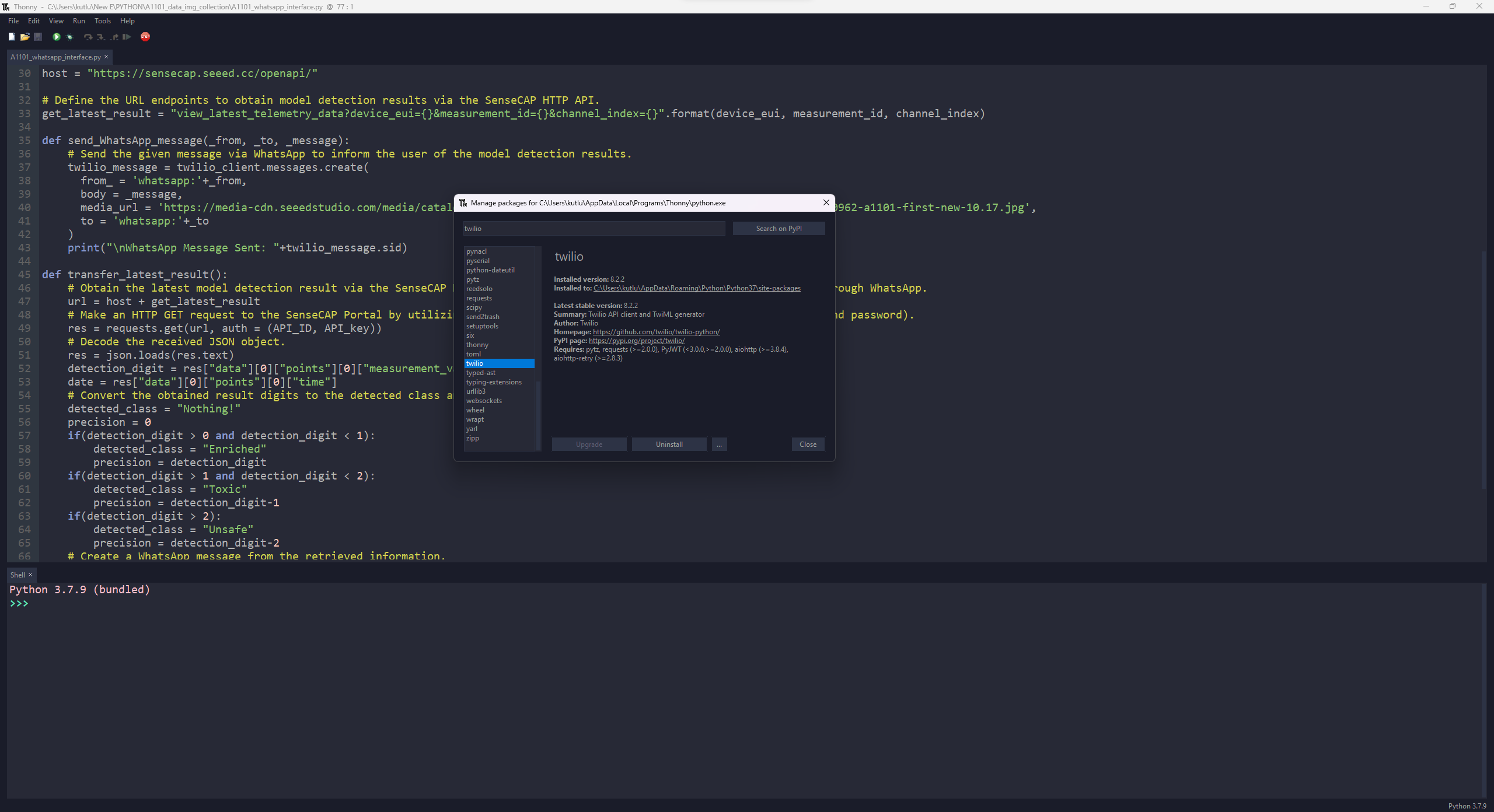This screenshot has width=1494, height=812.
Task: Click the package search input field
Action: (592, 228)
